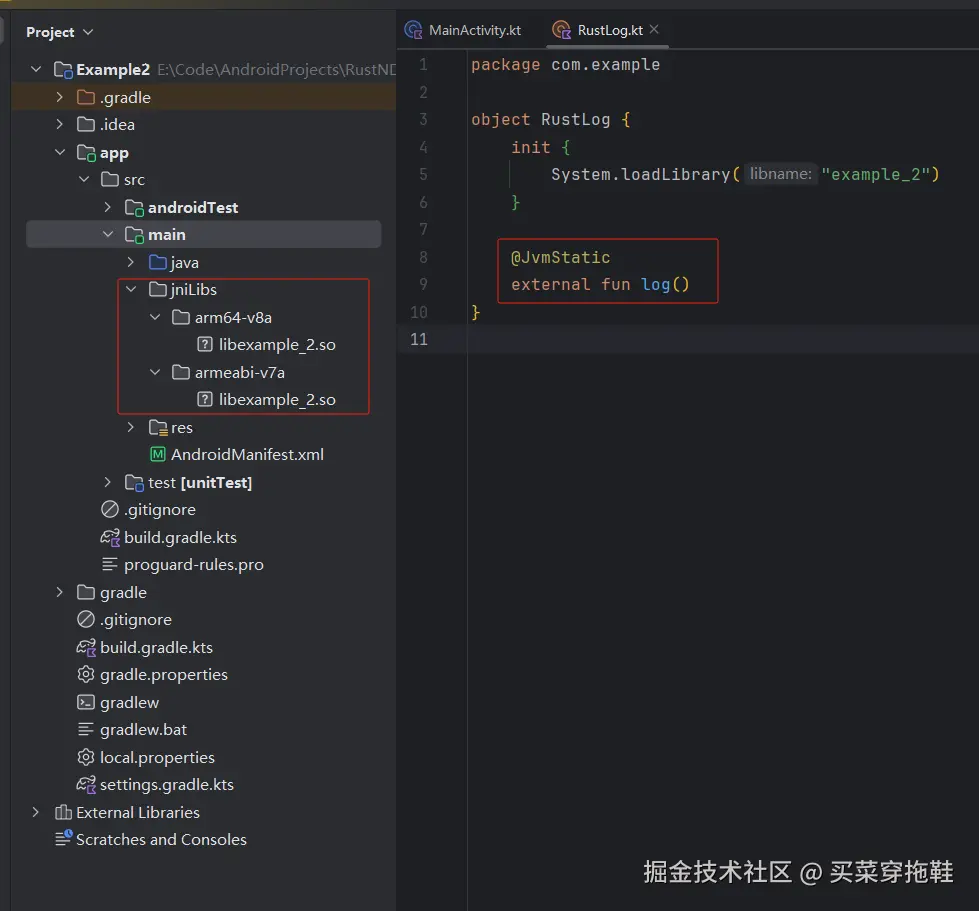This screenshot has height=911, width=979.
Task: Click the gradle.properties gear icon
Action: click(x=86, y=675)
